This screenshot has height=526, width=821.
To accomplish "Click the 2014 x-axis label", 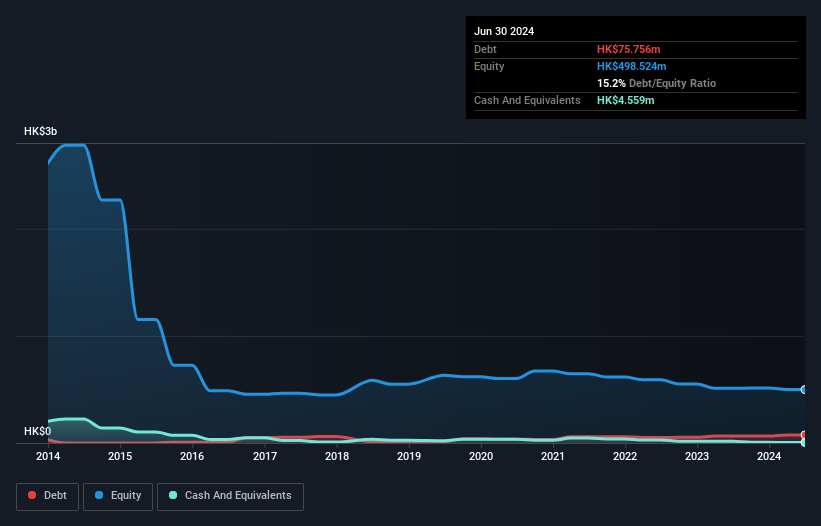I will [x=48, y=456].
